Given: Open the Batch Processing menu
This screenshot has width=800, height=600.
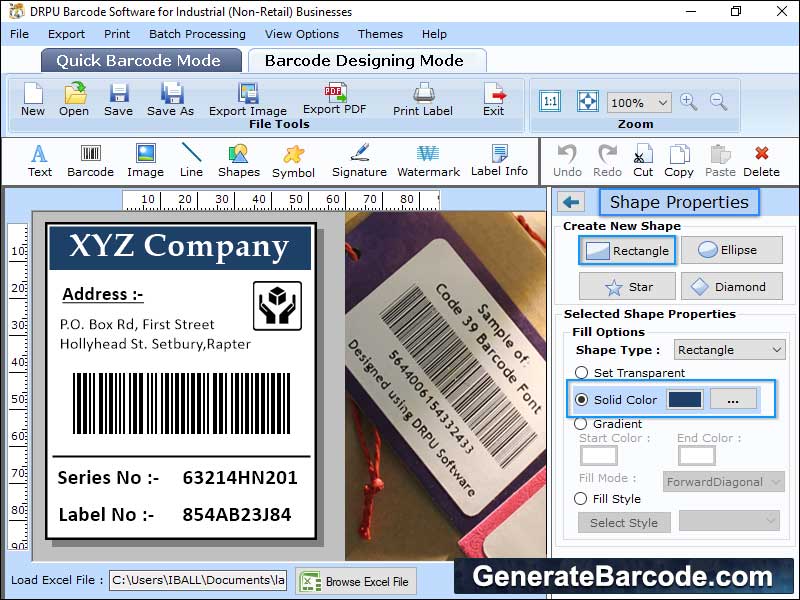Looking at the screenshot, I should [x=197, y=34].
